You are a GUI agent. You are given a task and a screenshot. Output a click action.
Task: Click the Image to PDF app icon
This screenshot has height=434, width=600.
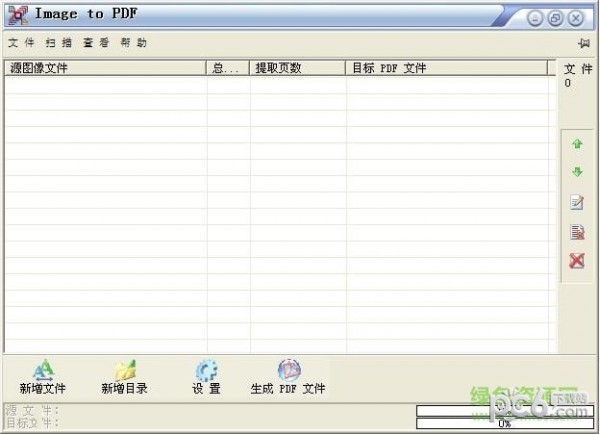click(x=18, y=15)
